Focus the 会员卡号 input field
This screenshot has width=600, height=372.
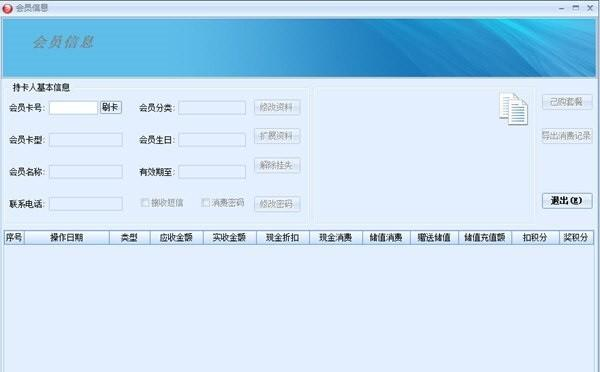[73, 108]
